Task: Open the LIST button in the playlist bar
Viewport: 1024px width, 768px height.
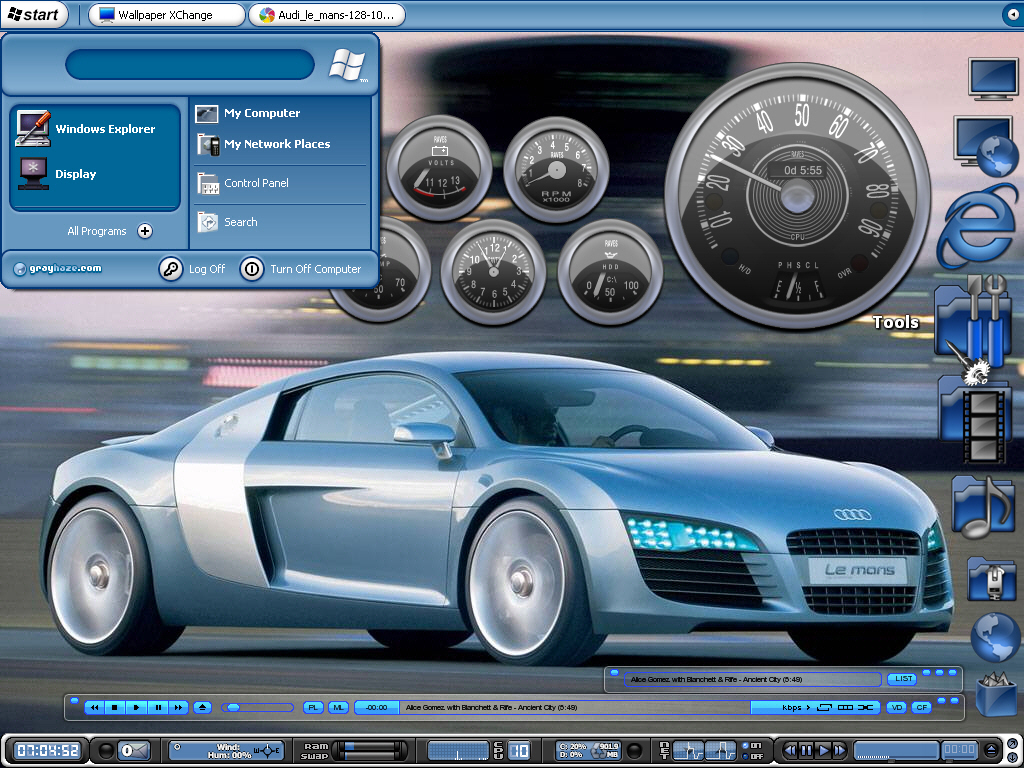Action: [903, 679]
